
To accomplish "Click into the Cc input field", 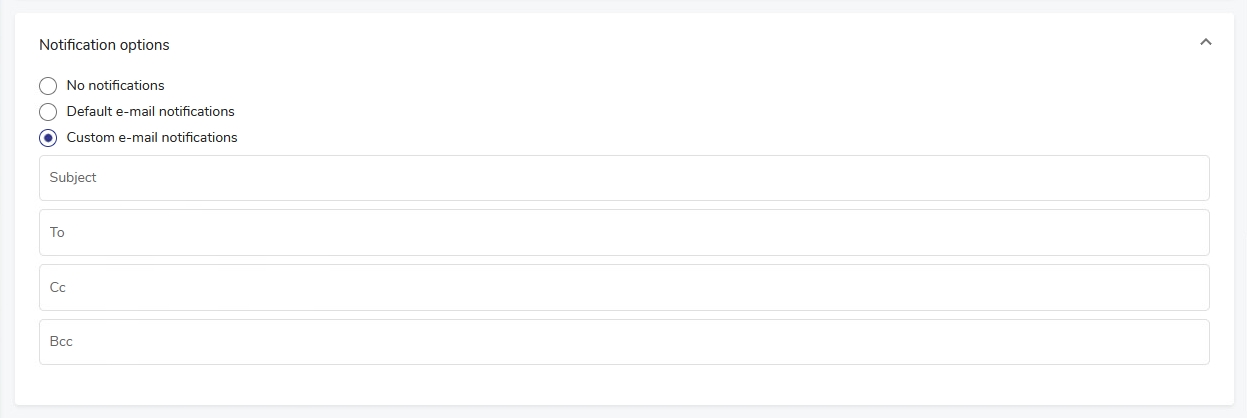I will (624, 287).
